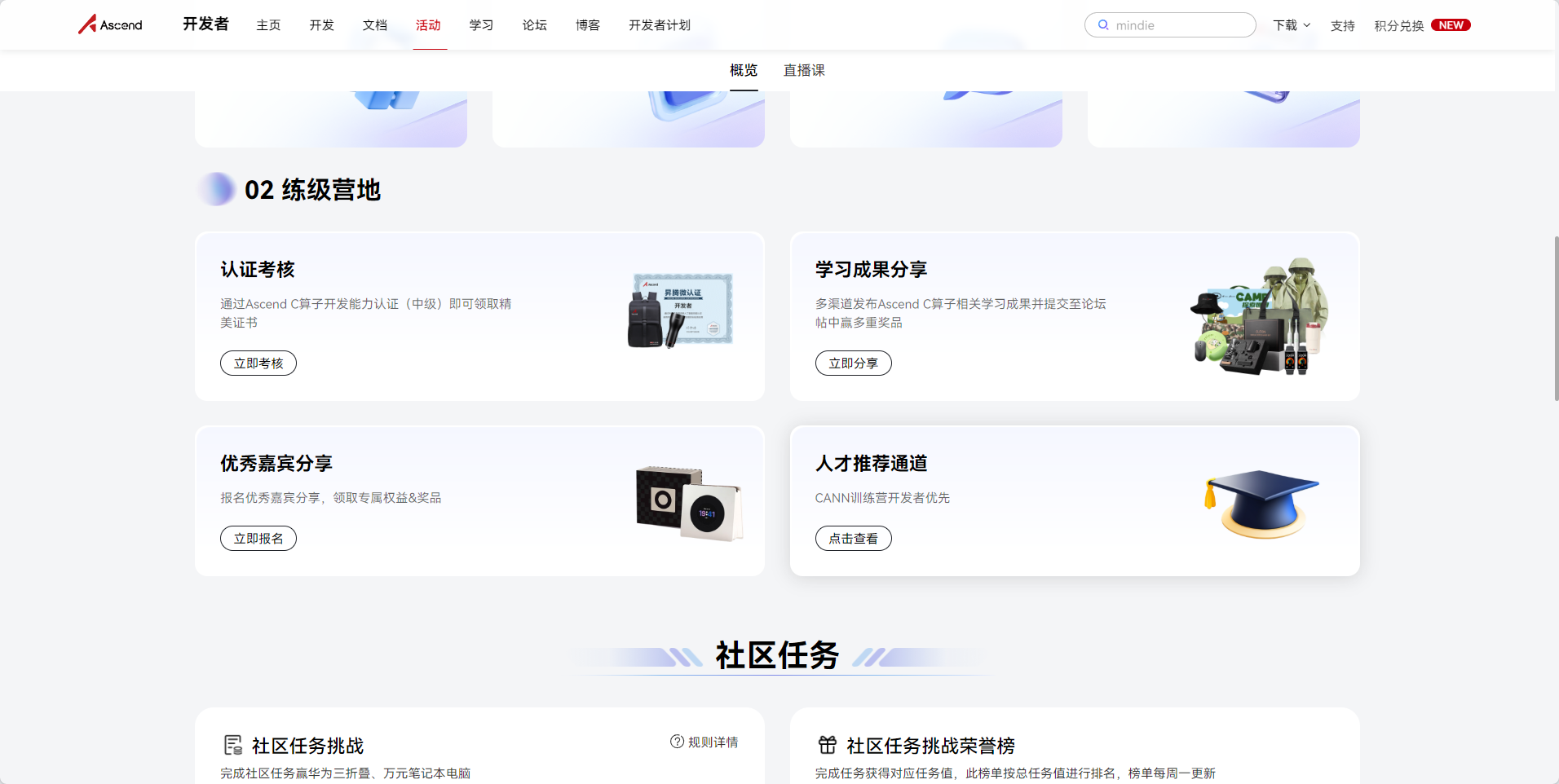Click the NEW badge beside 积分兑换
Image resolution: width=1559 pixels, height=784 pixels.
(x=1451, y=24)
